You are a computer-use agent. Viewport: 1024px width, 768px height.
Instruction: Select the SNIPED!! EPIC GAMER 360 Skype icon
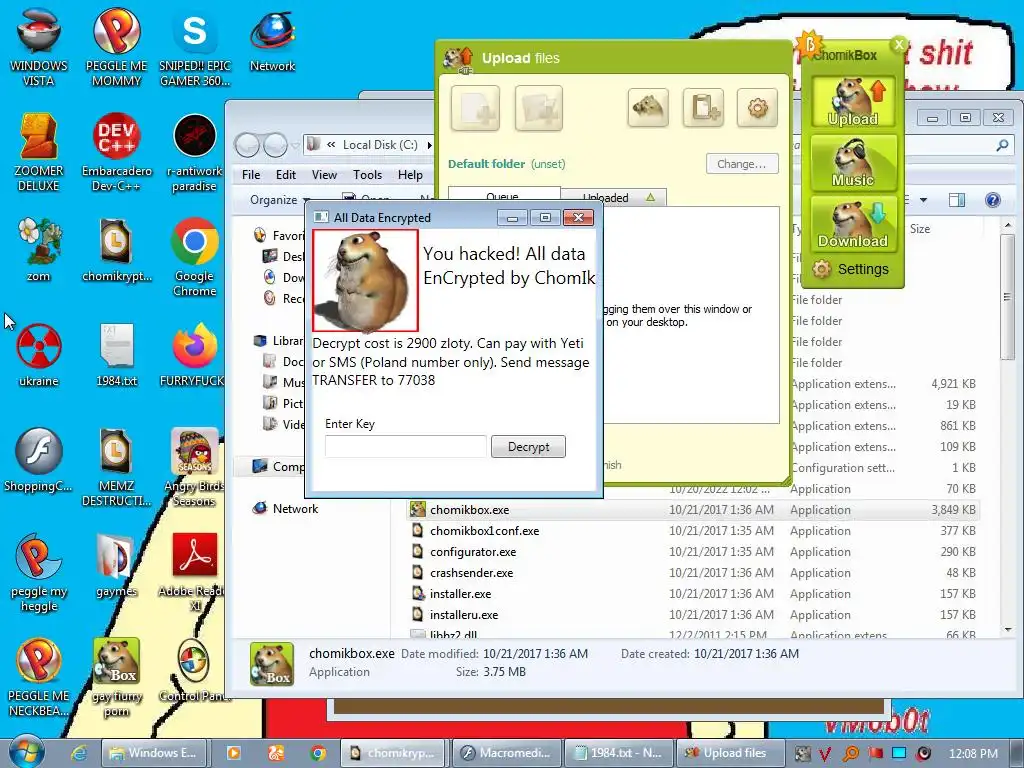[x=195, y=46]
